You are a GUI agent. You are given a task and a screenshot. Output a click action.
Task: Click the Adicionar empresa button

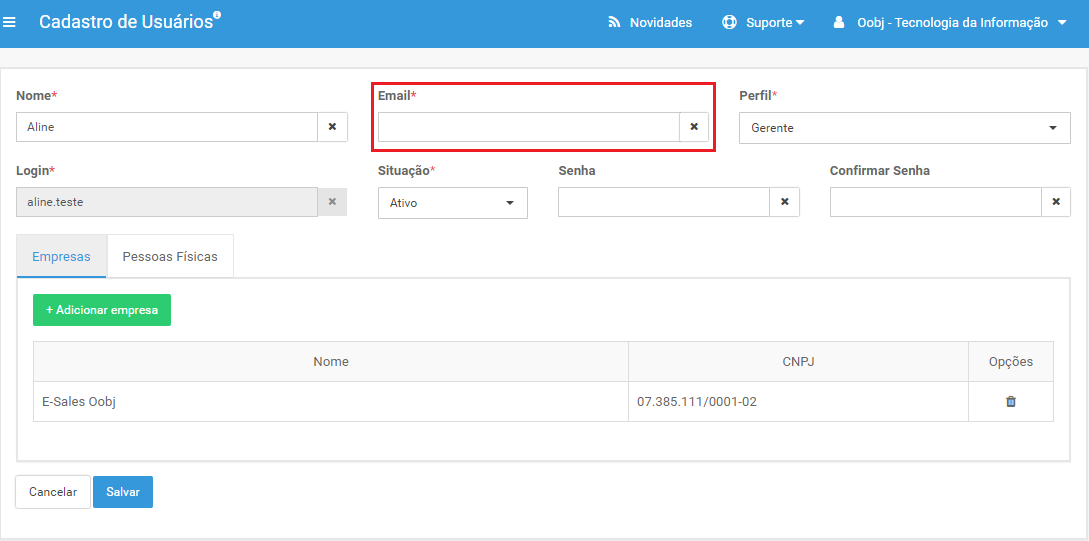click(102, 310)
